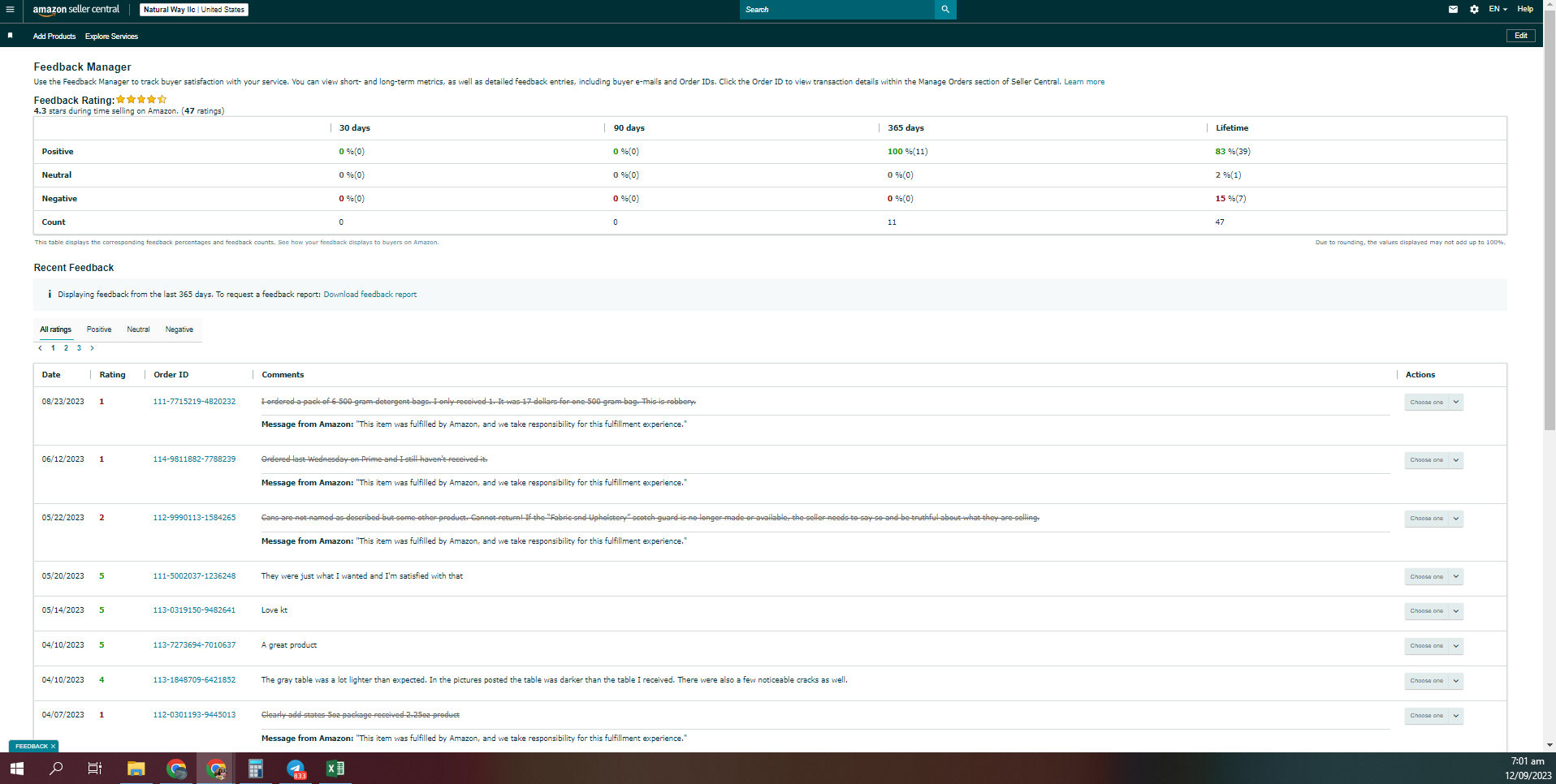Go to the previous feedback page arrow
The width and height of the screenshot is (1556, 784).
40,348
